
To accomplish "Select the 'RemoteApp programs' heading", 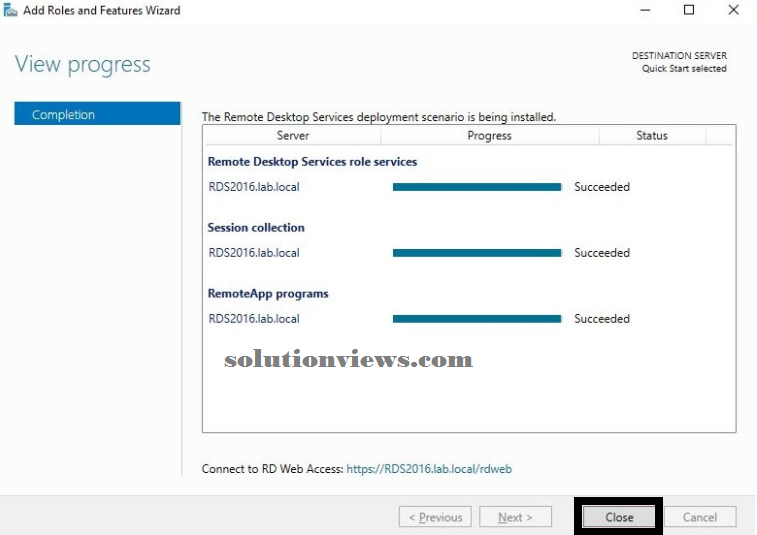I will click(268, 294).
